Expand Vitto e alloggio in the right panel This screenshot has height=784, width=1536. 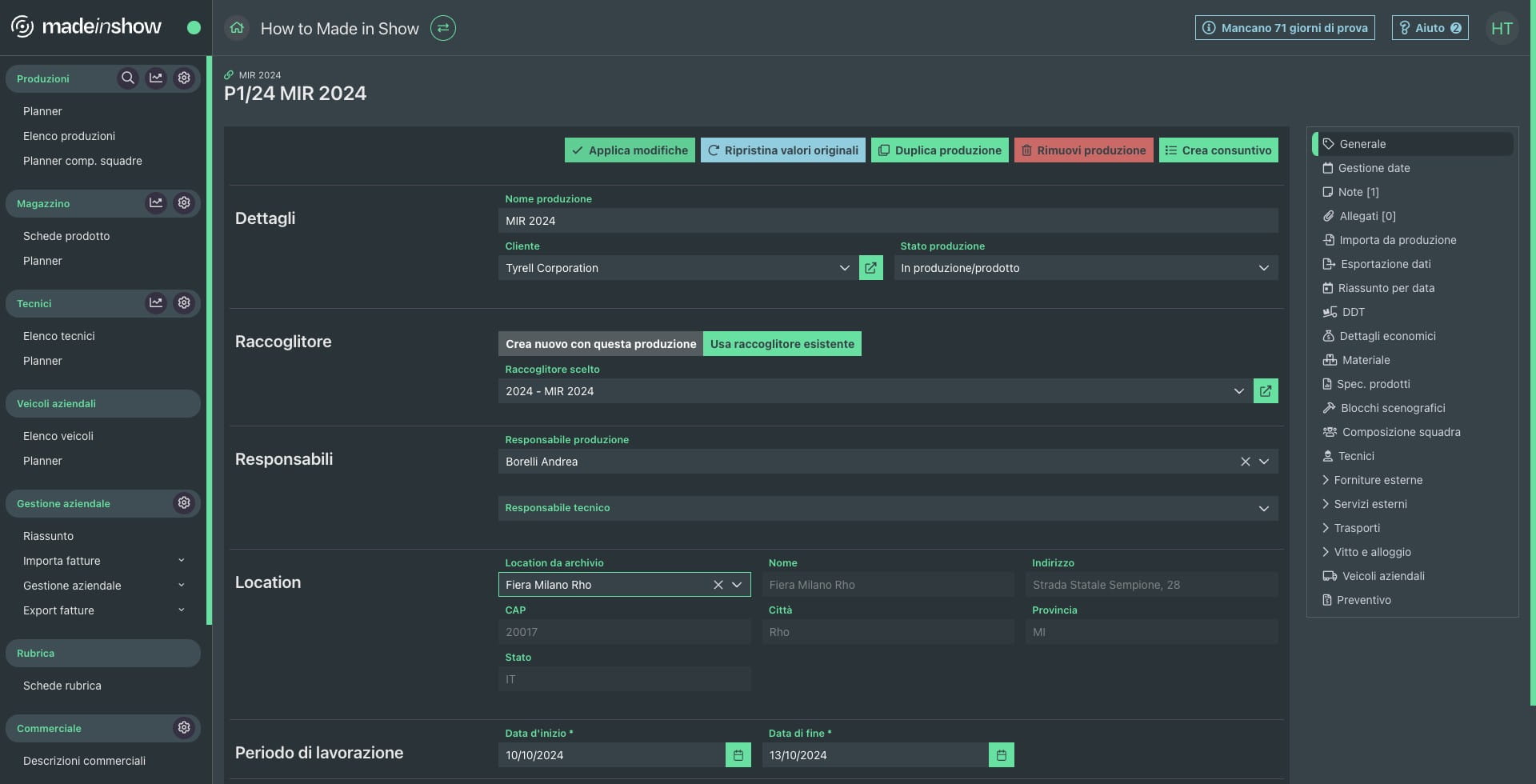[x=1366, y=552]
